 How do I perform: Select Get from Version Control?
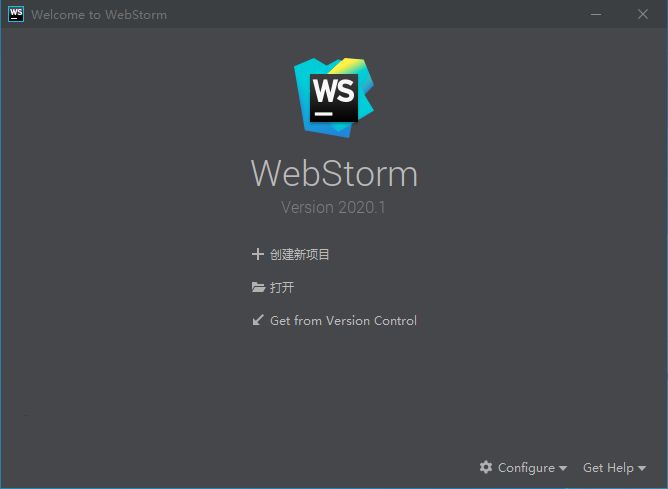(x=343, y=320)
